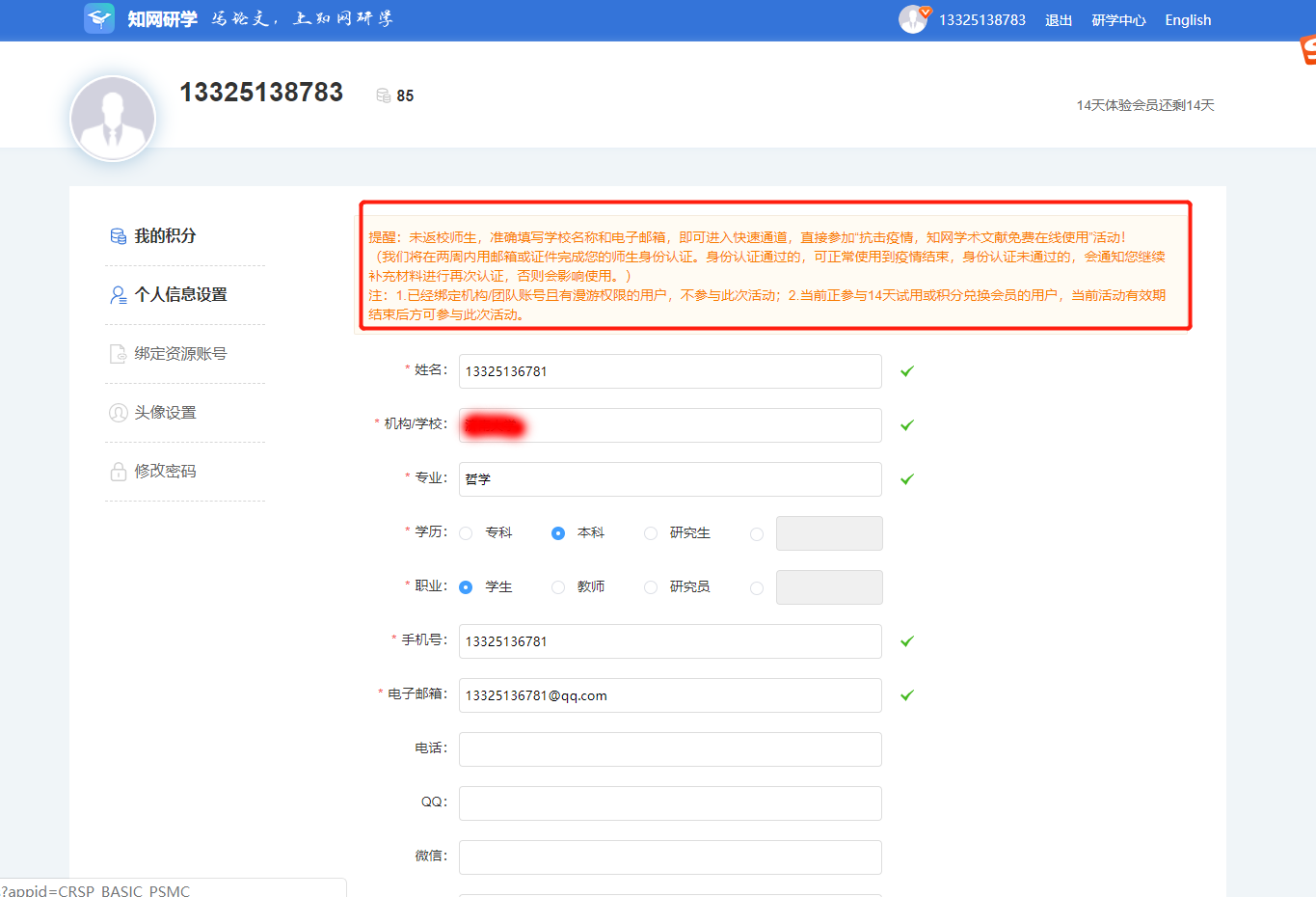Select the 专科 education radio button
This screenshot has width=1316, height=897.
[466, 533]
